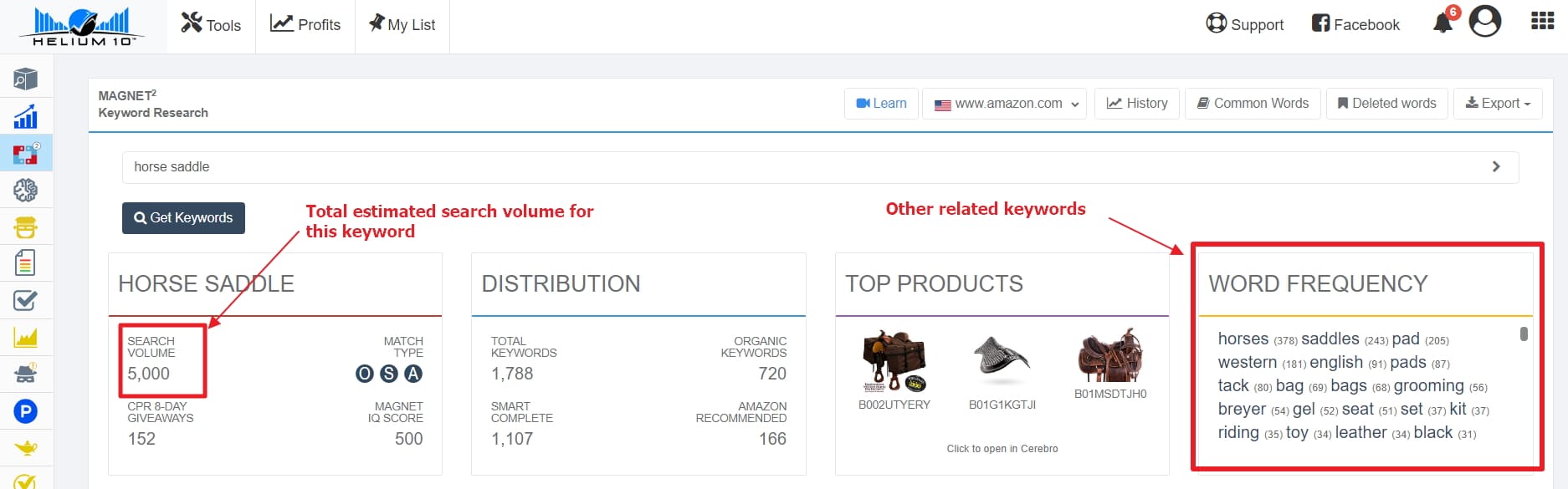Open the Common Words button
Viewport: 1568px width, 489px height.
(1253, 104)
